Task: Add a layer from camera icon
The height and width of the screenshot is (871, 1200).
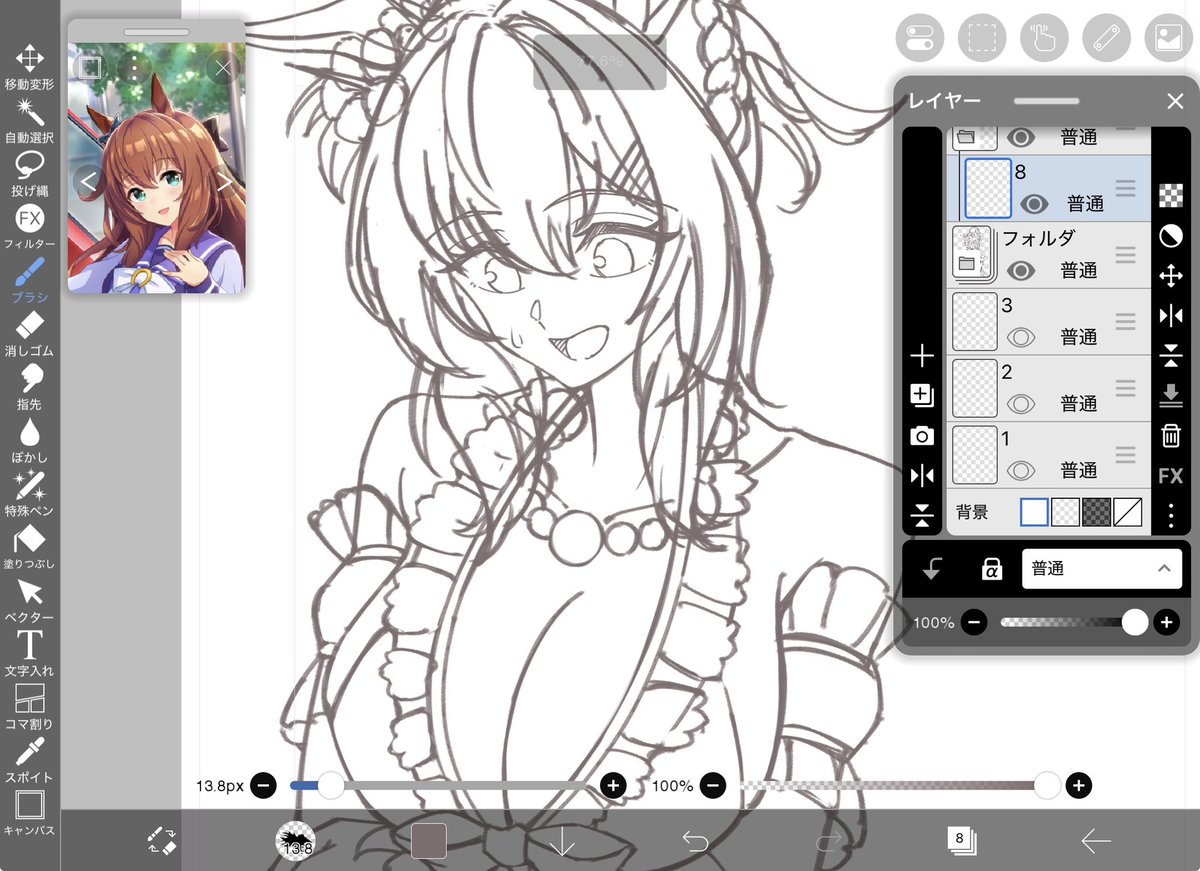Action: click(x=922, y=436)
